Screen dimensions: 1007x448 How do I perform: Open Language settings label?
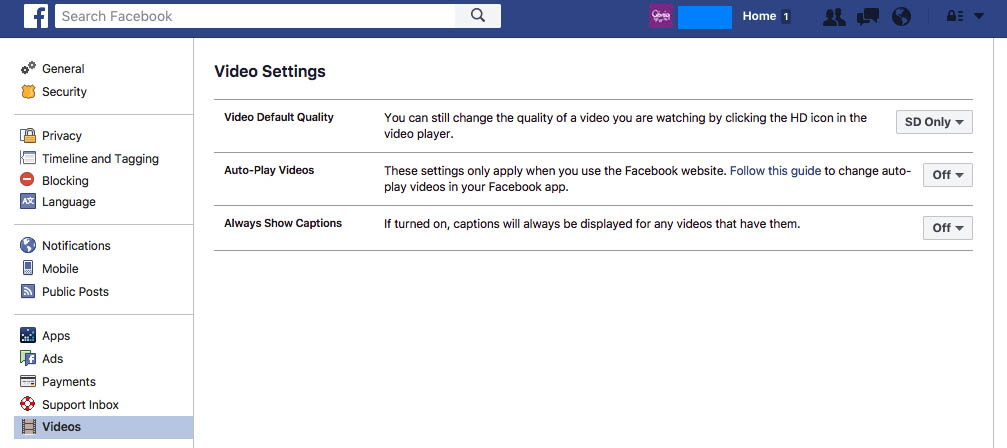[x=69, y=202]
